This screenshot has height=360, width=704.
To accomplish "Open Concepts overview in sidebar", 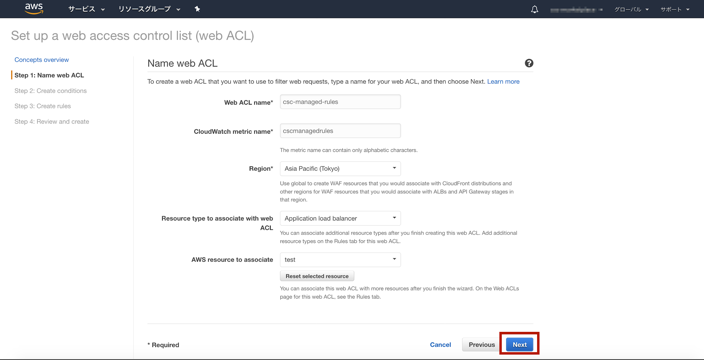I will coord(42,60).
